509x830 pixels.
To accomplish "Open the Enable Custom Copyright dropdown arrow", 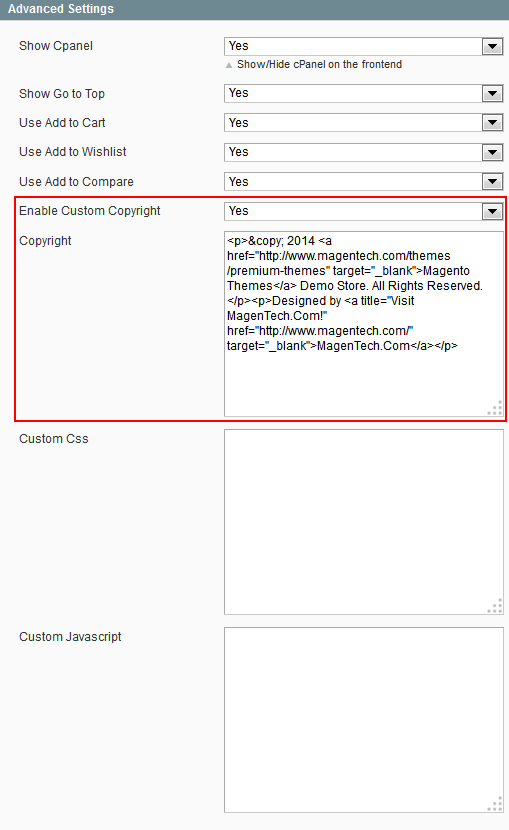I will (x=492, y=211).
